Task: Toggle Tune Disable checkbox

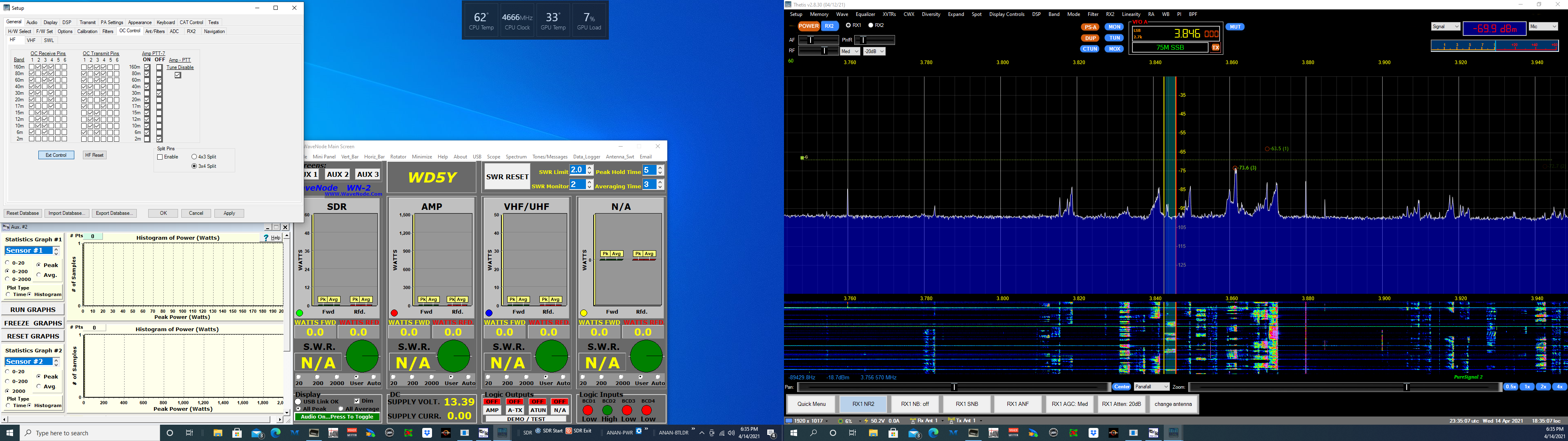Action: tap(178, 75)
